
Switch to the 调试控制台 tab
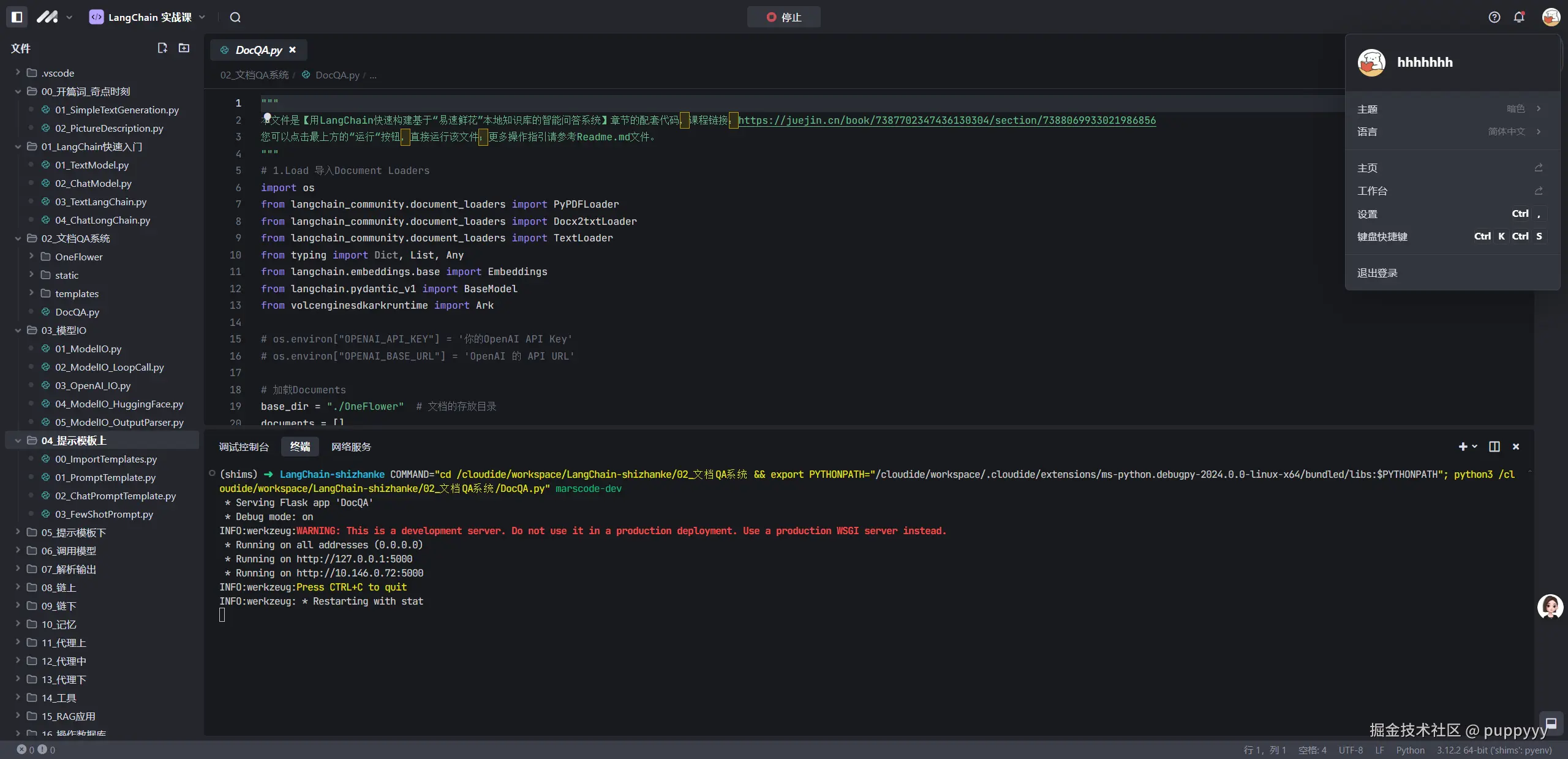point(244,447)
